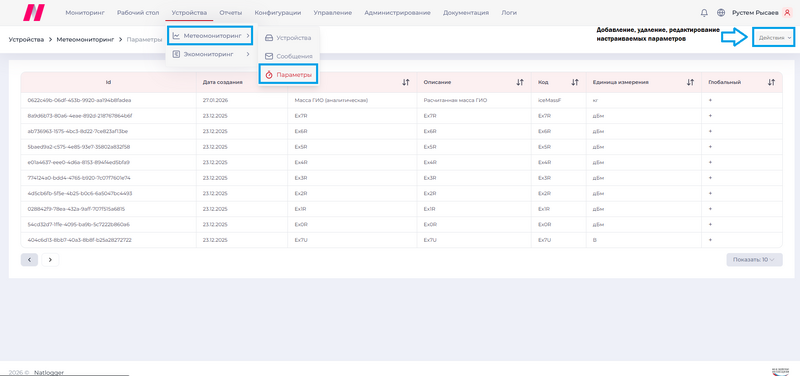Image resolution: width=800 pixels, height=376 pixels.
Task: Expand the Экомониторинг submenu
Action: (x=210, y=54)
